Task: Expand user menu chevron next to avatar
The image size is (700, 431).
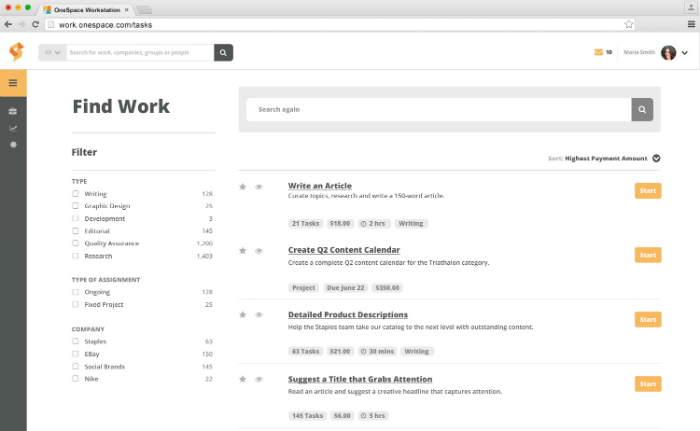Action: click(x=684, y=53)
